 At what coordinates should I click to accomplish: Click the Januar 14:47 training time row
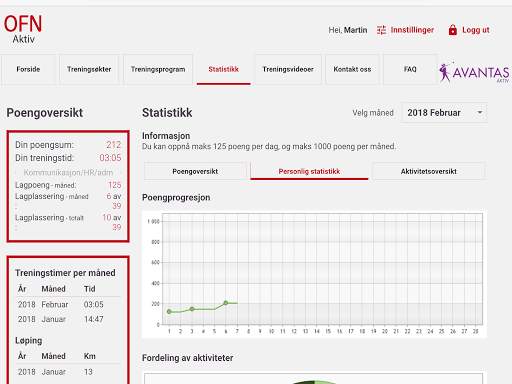pos(68,319)
